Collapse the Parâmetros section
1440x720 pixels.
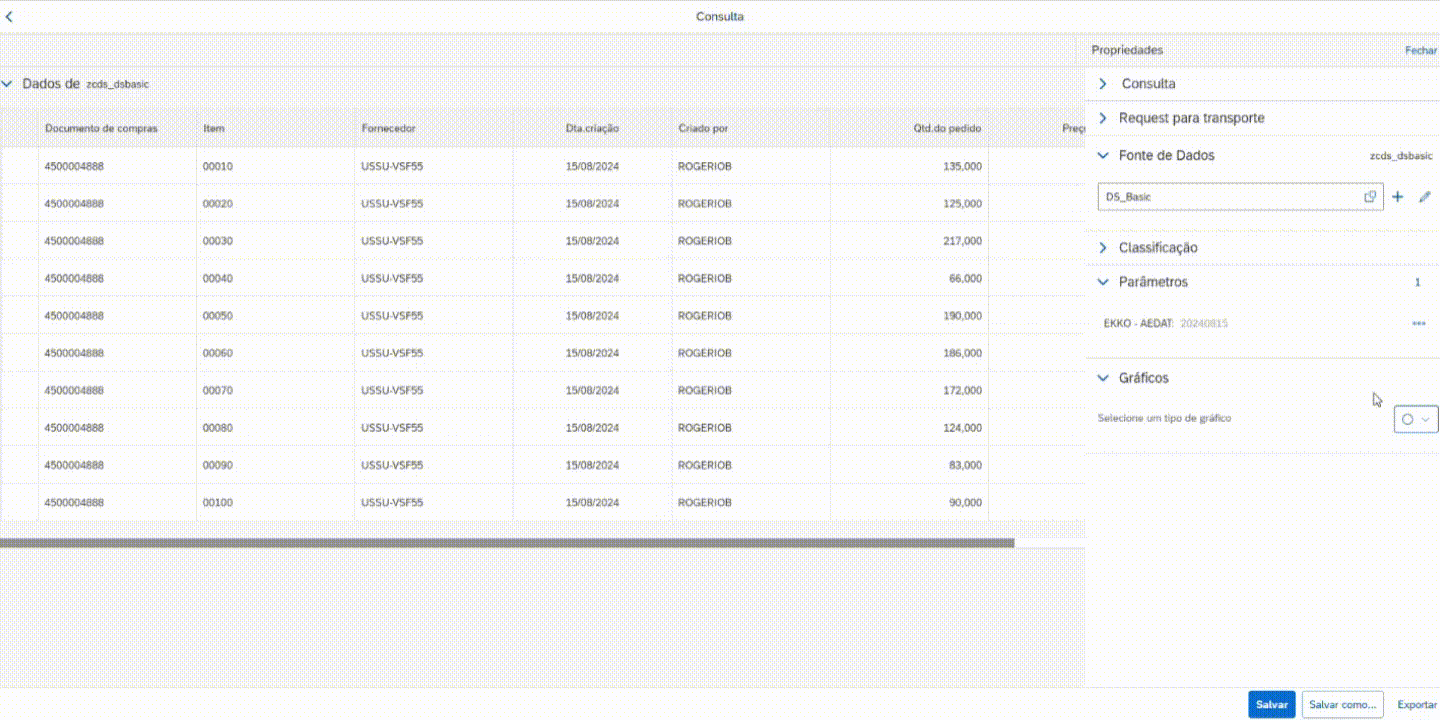coord(1104,282)
